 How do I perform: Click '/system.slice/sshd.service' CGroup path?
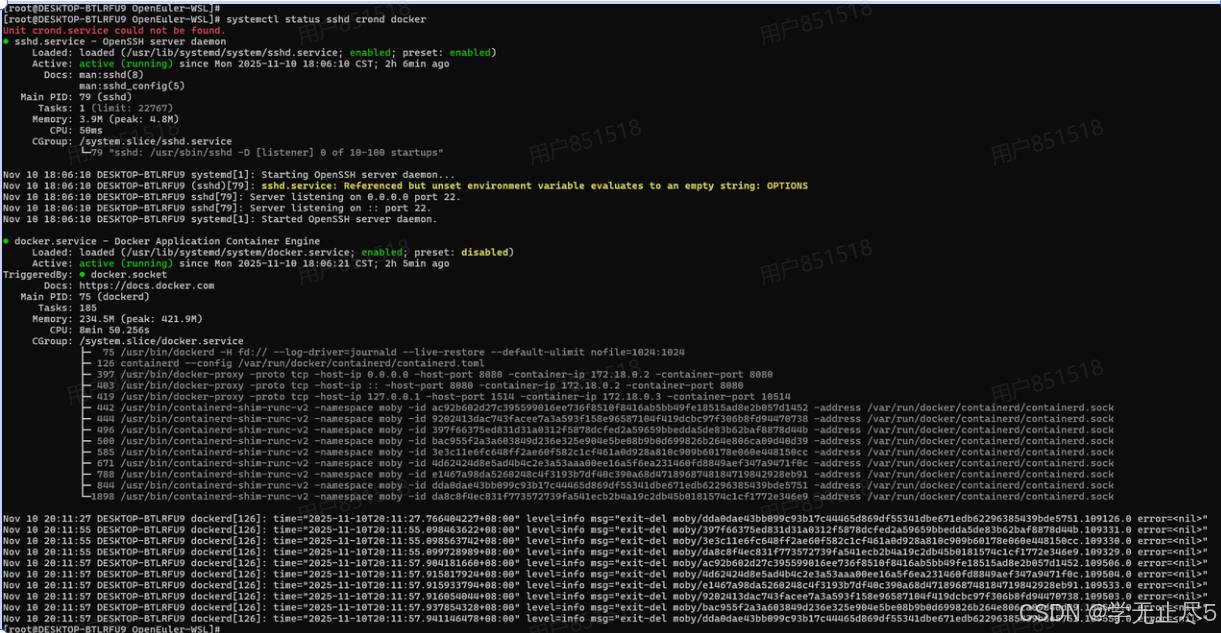[155, 141]
